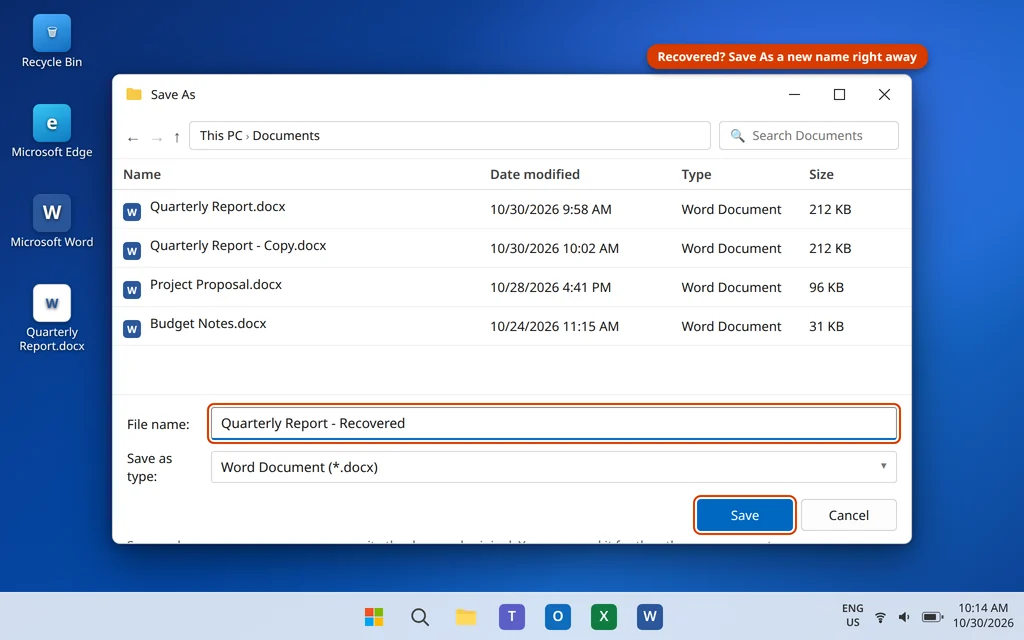Open File Explorer from the taskbar
Viewport: 1024px width, 640px height.
(466, 616)
